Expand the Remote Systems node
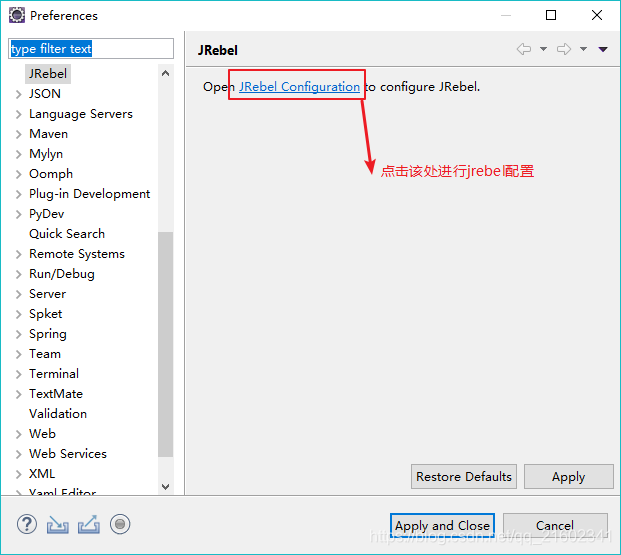This screenshot has height=555, width=621. [x=18, y=254]
